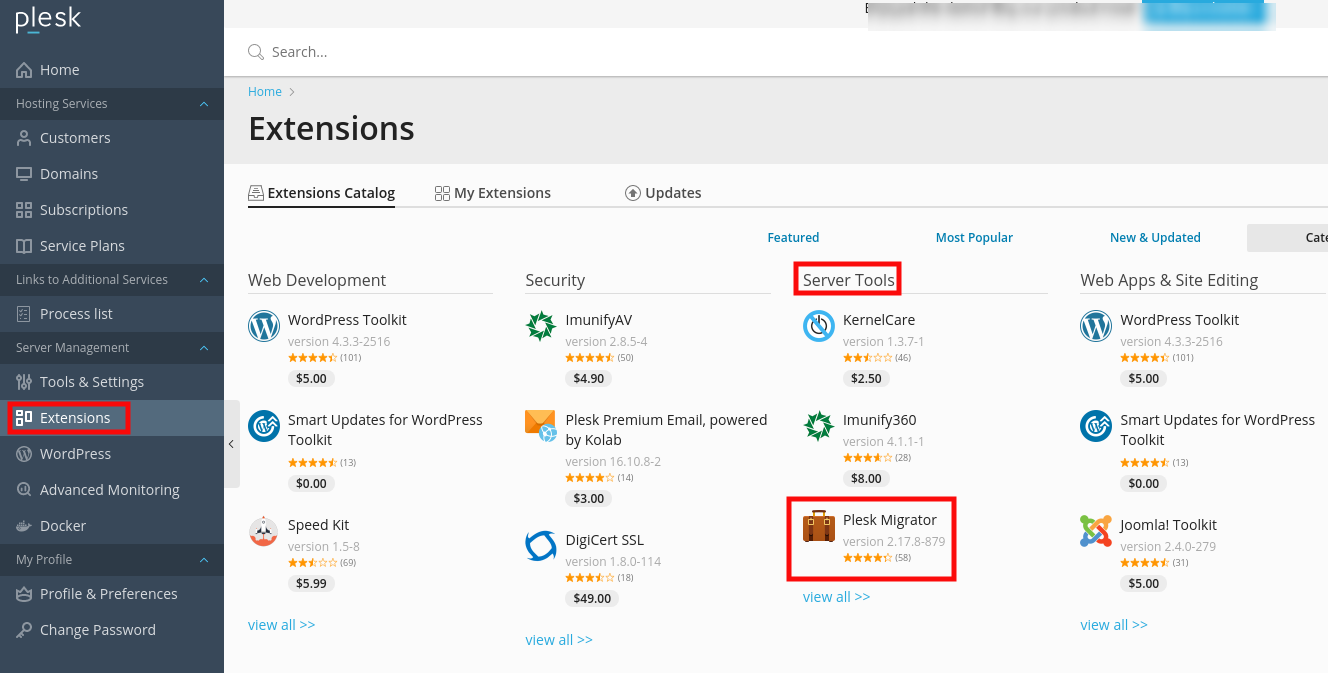
Task: Open Subscriptions in the sidebar
Action: [x=112, y=210]
